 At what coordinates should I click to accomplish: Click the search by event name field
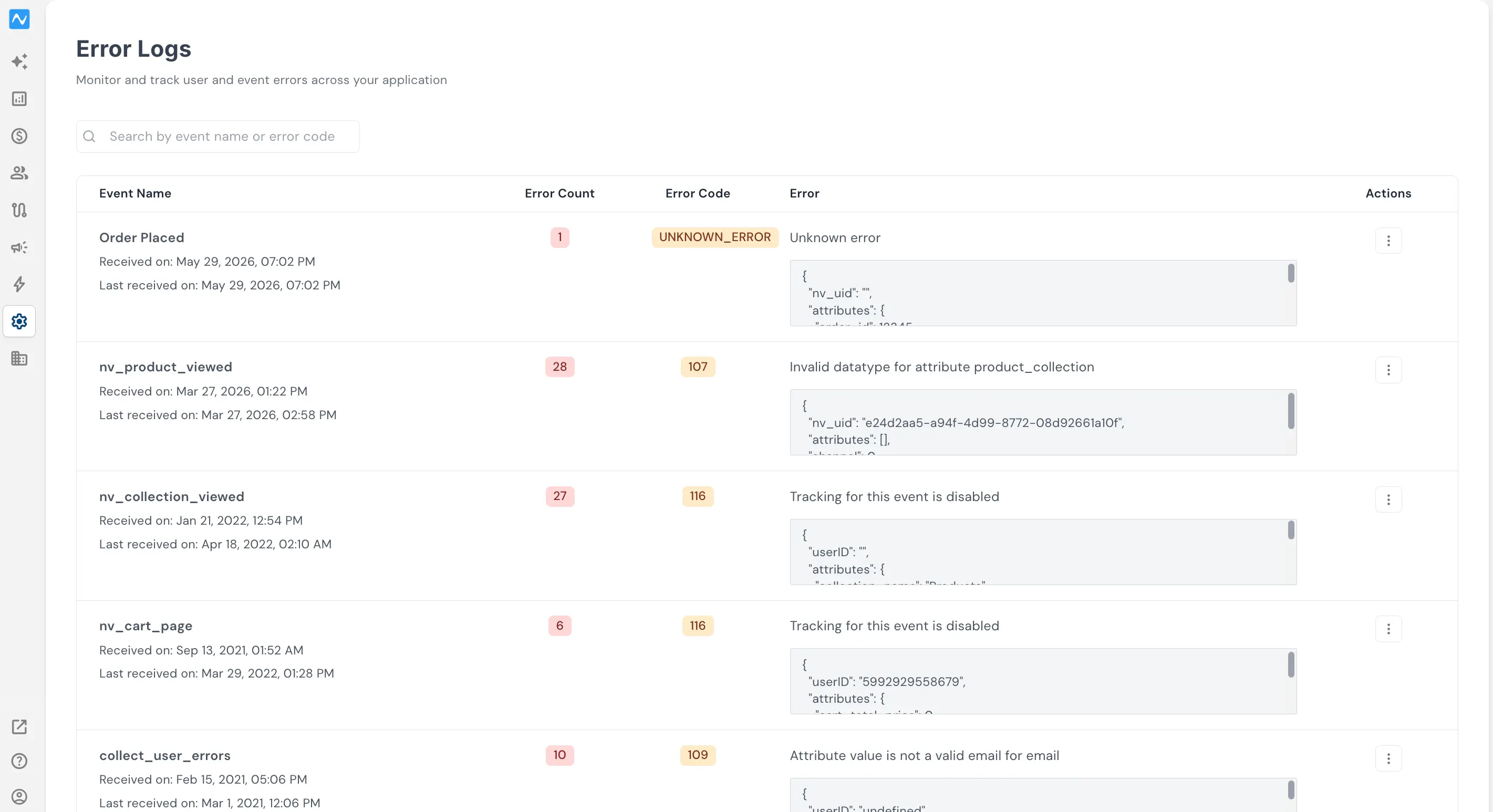pos(218,137)
